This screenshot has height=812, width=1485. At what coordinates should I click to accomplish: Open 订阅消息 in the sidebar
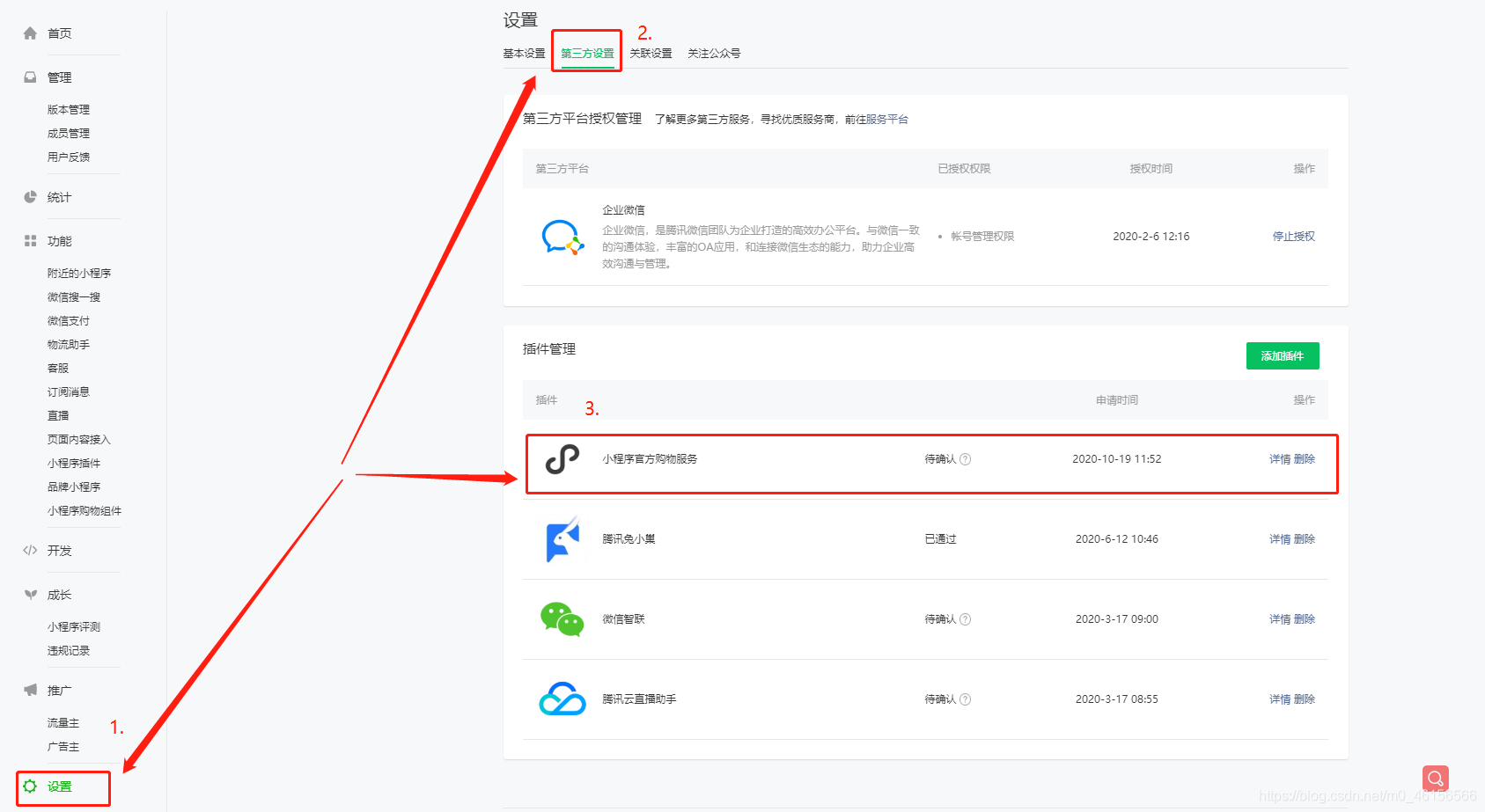(x=69, y=392)
